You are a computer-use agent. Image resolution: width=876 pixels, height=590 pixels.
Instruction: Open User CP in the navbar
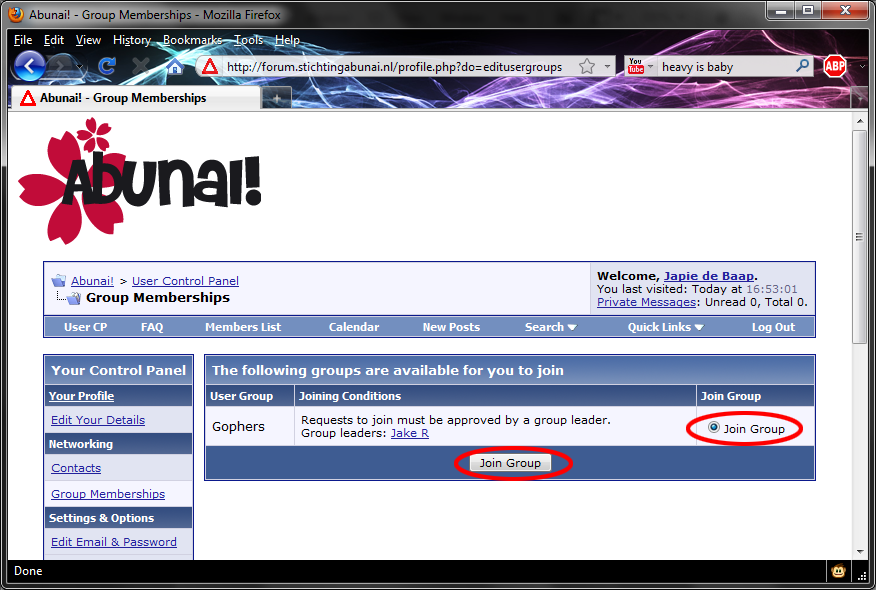(85, 327)
